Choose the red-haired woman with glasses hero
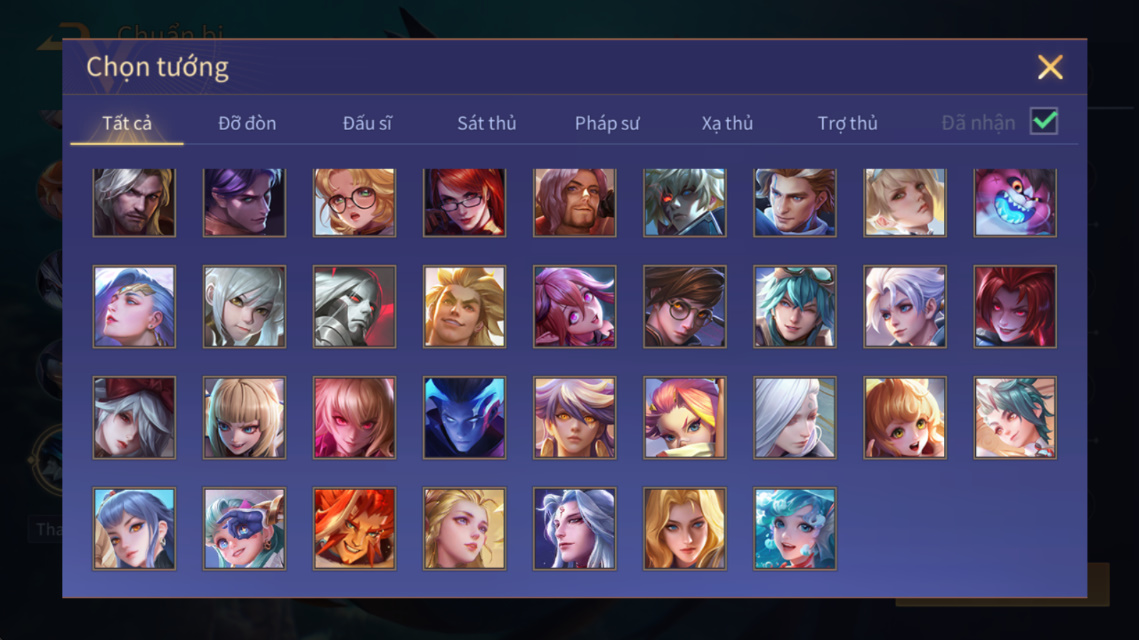The height and width of the screenshot is (640, 1139). [464, 203]
